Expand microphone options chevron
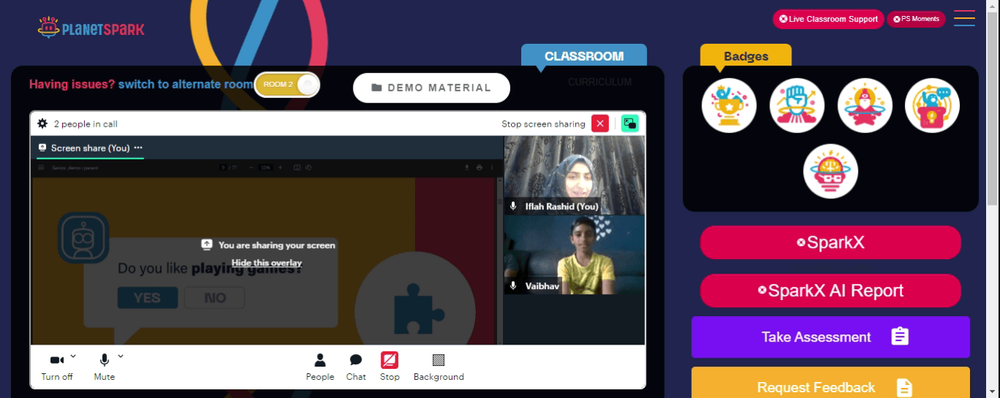Viewport: 1000px width, 398px height. (x=121, y=356)
